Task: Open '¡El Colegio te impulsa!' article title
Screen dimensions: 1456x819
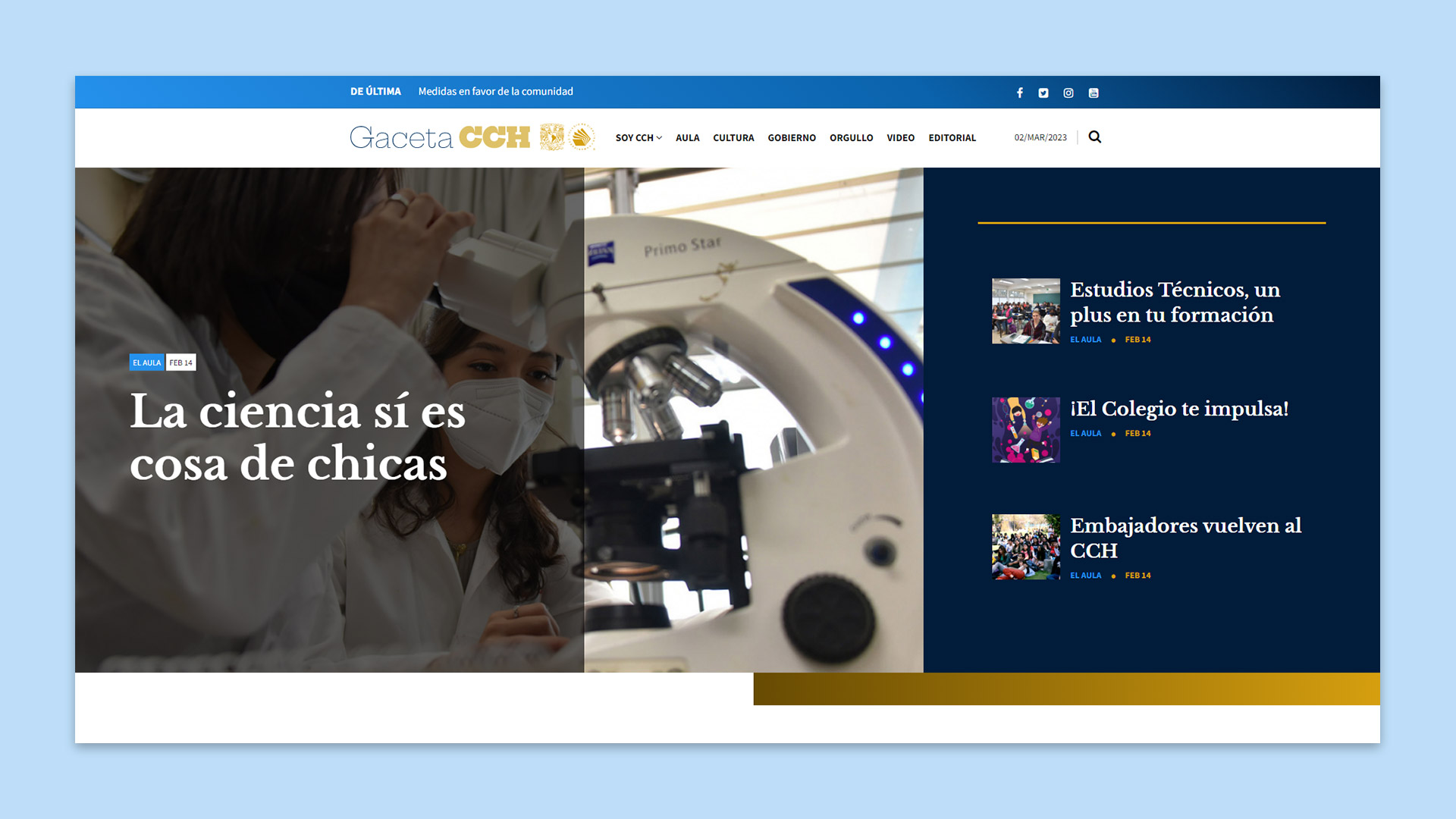Action: click(1178, 409)
